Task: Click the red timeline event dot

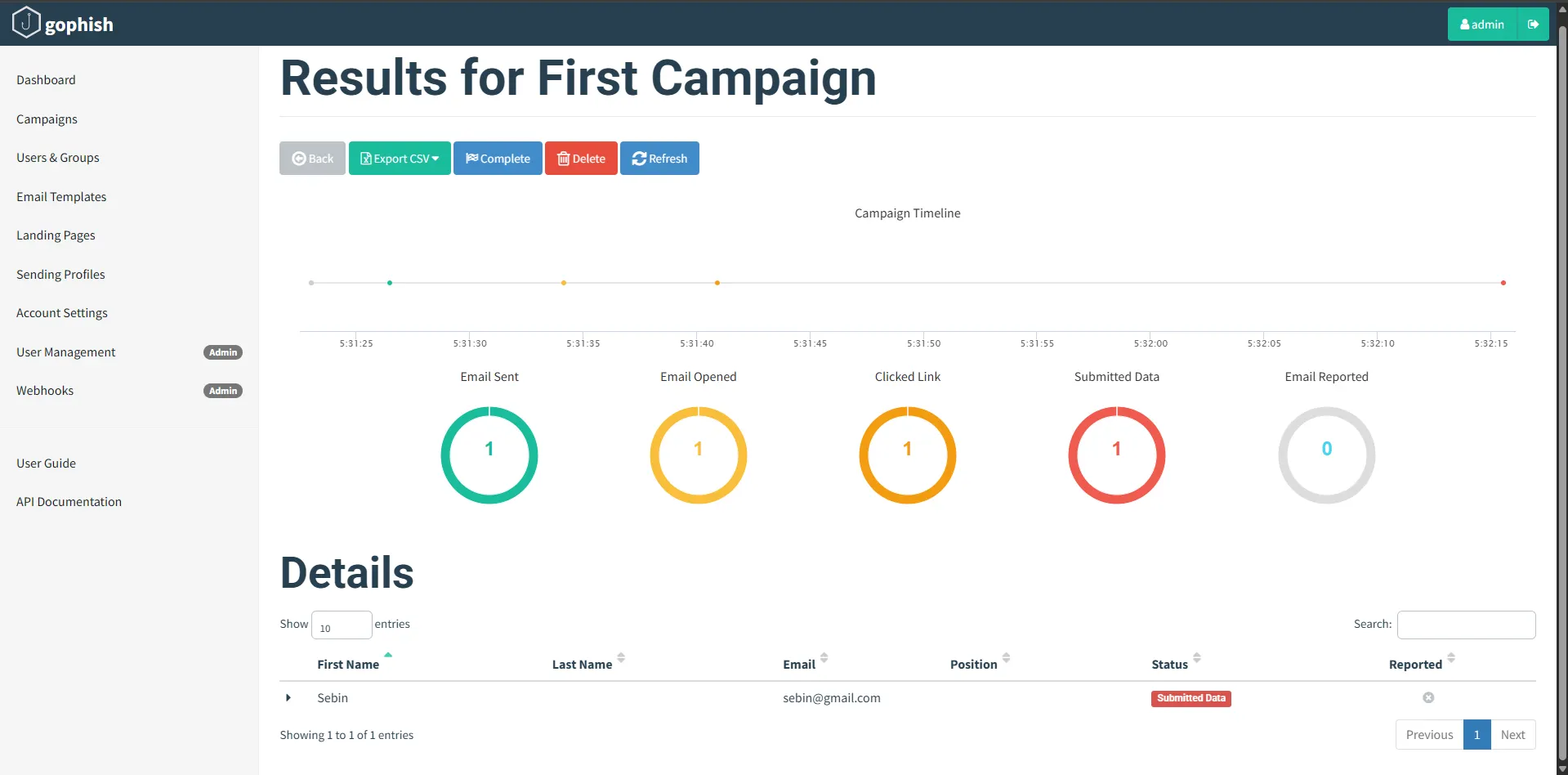Action: (x=1503, y=283)
